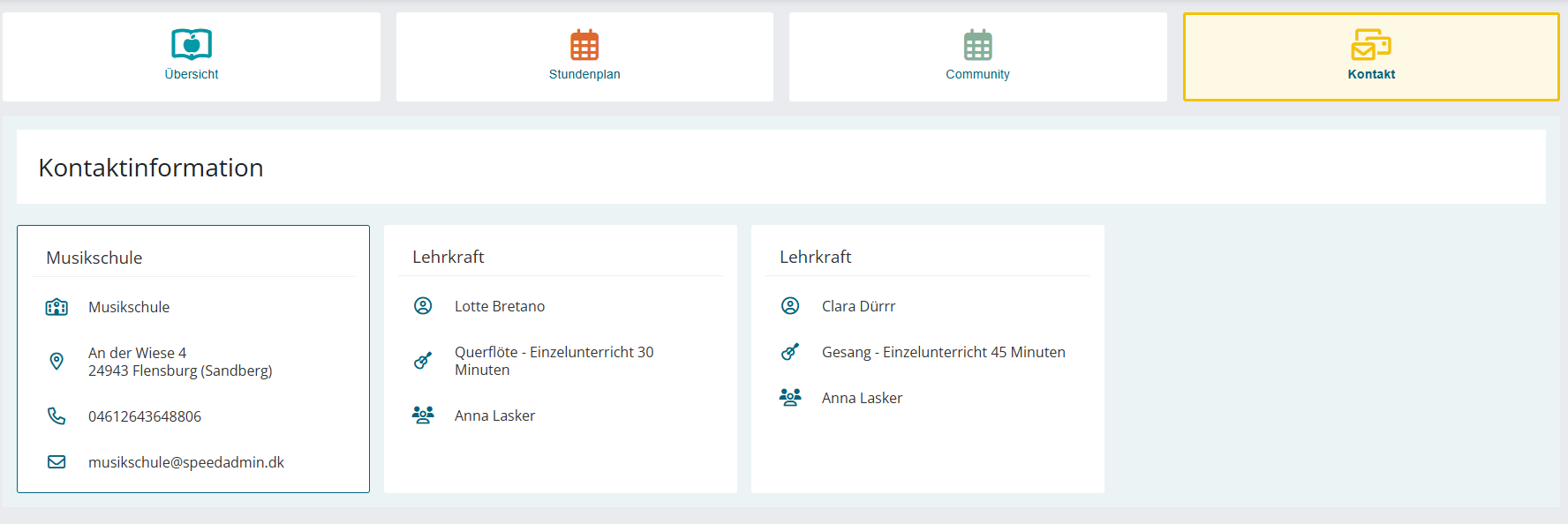Click the school building icon beside Musikschule
Viewport: 1568px width, 524px height.
[x=57, y=307]
